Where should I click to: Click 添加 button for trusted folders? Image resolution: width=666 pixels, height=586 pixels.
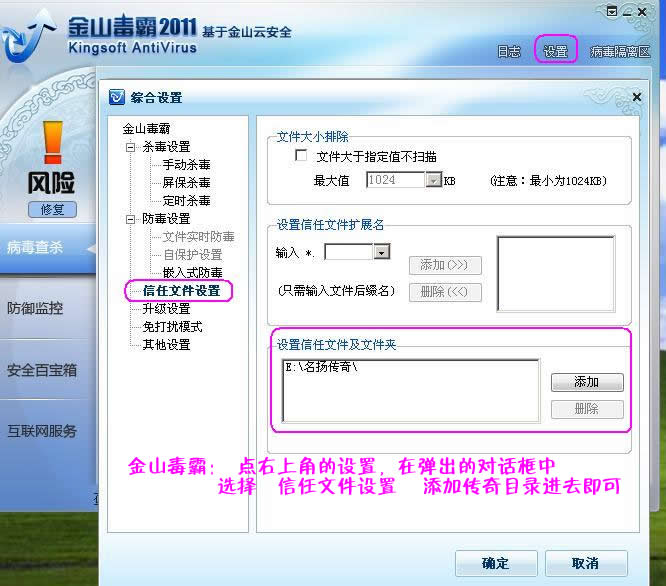(587, 383)
